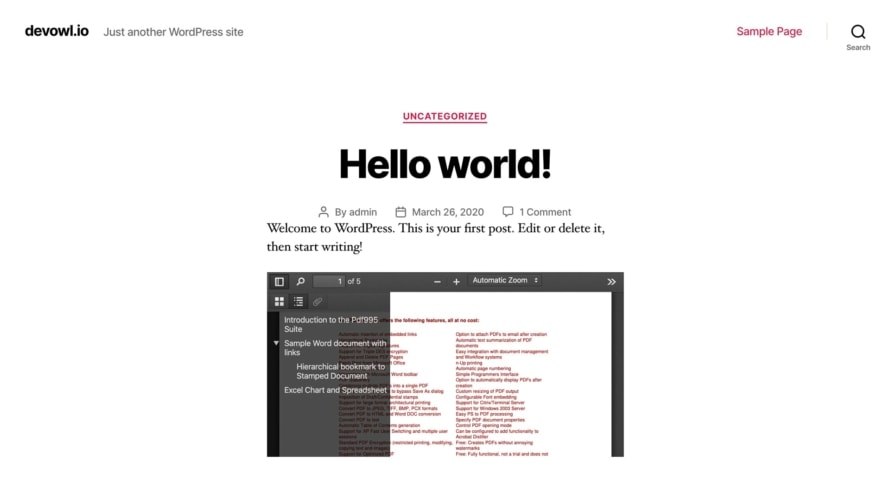Viewport: 890px width, 493px height.
Task: Show PDF attachments view
Action: 317,301
